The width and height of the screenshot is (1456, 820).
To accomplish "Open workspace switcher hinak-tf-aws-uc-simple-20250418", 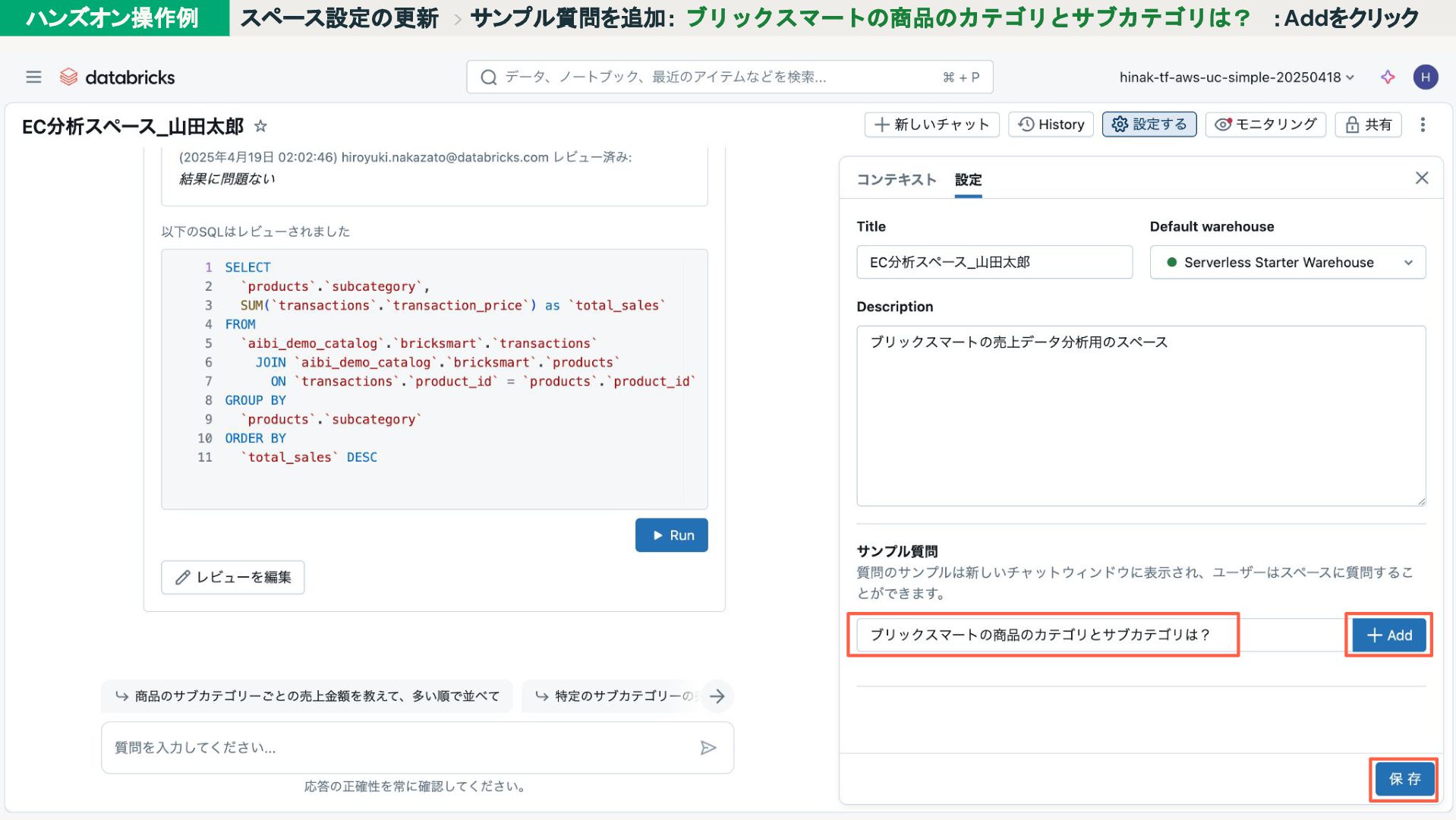I will pos(1236,77).
